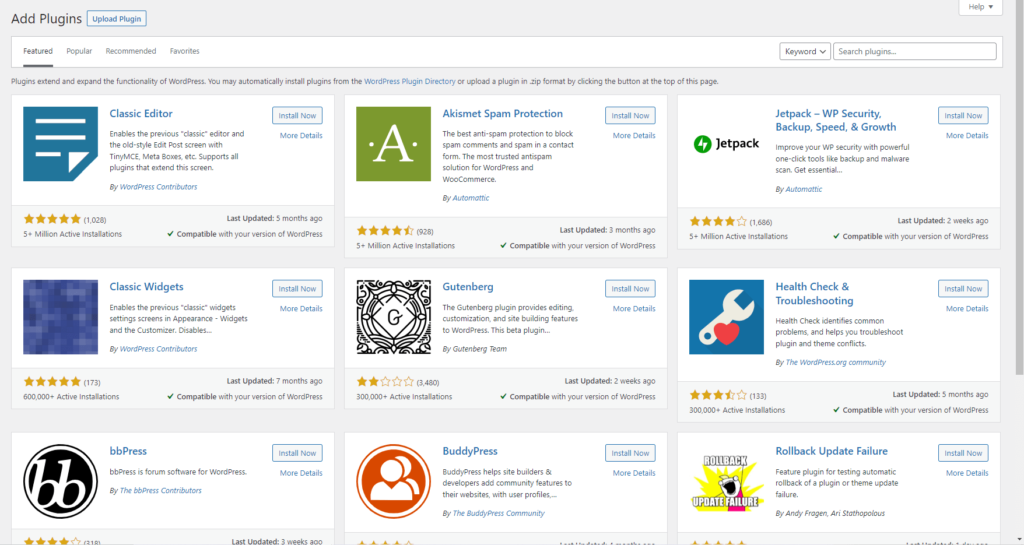Click the Classic Widgets plugin icon
Image resolution: width=1024 pixels, height=545 pixels.
pos(60,317)
